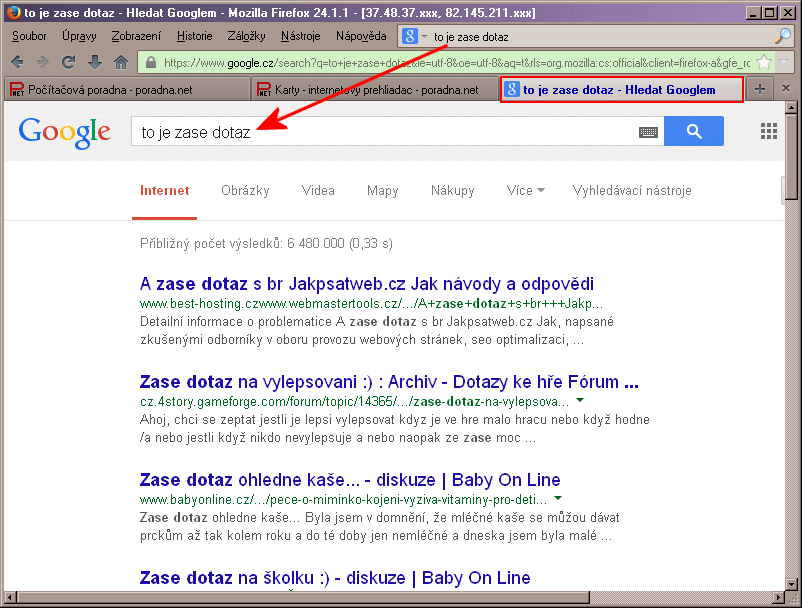Image resolution: width=802 pixels, height=608 pixels.
Task: Maximize the Firefox window
Action: (770, 13)
